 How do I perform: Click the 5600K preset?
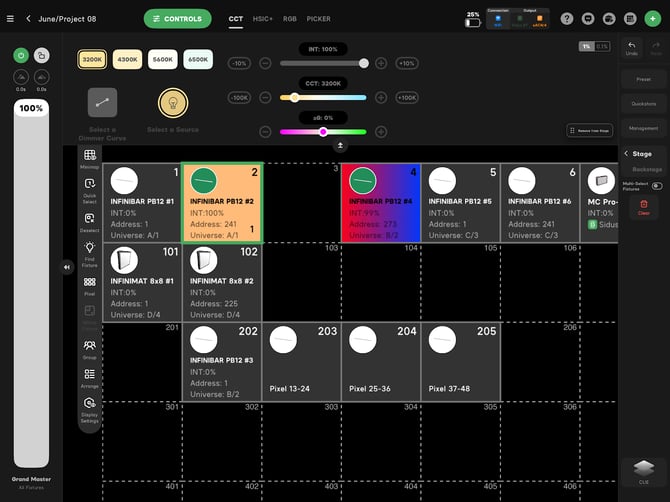pos(162,59)
